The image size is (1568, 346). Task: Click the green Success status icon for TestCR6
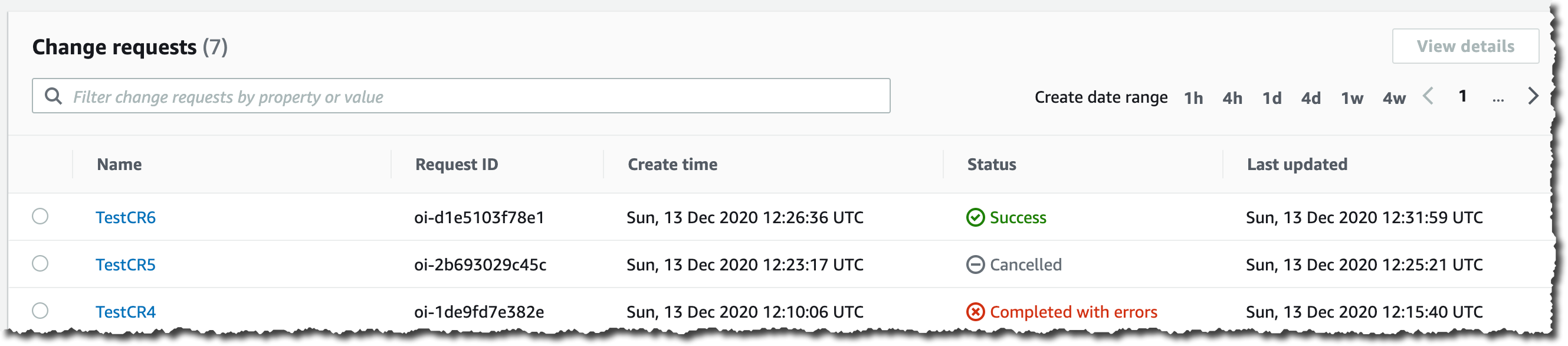(x=975, y=217)
